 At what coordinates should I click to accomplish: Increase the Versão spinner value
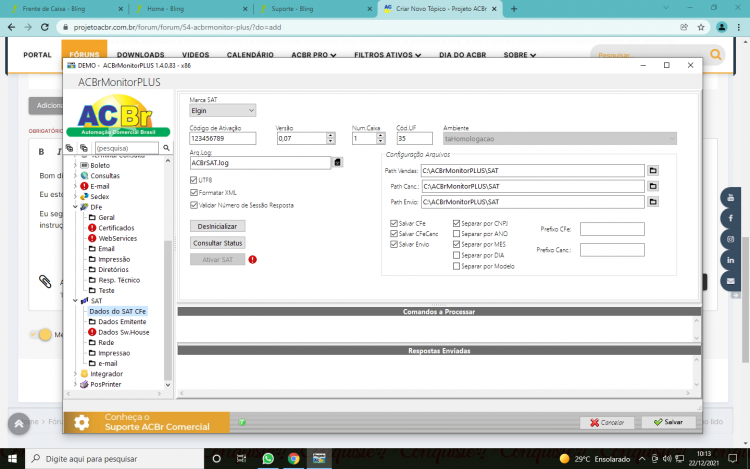pyautogui.click(x=331, y=136)
